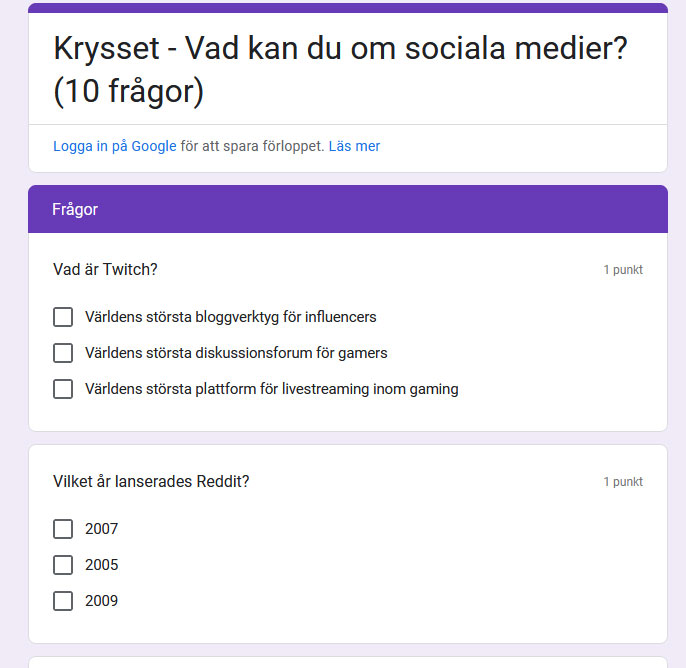Screen dimensions: 686x668
Task: Click the Vad är Twitch? question text
Action: pyautogui.click(x=105, y=269)
